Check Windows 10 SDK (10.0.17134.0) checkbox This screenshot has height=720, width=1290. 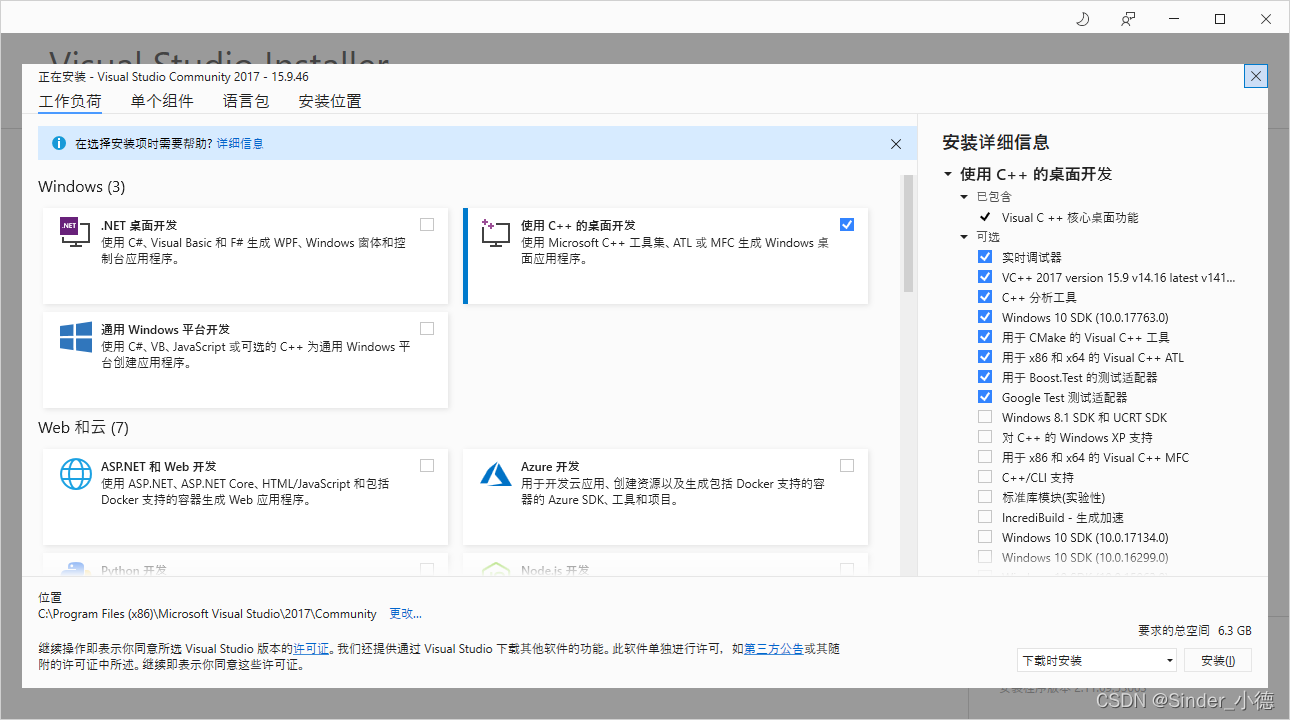point(985,537)
